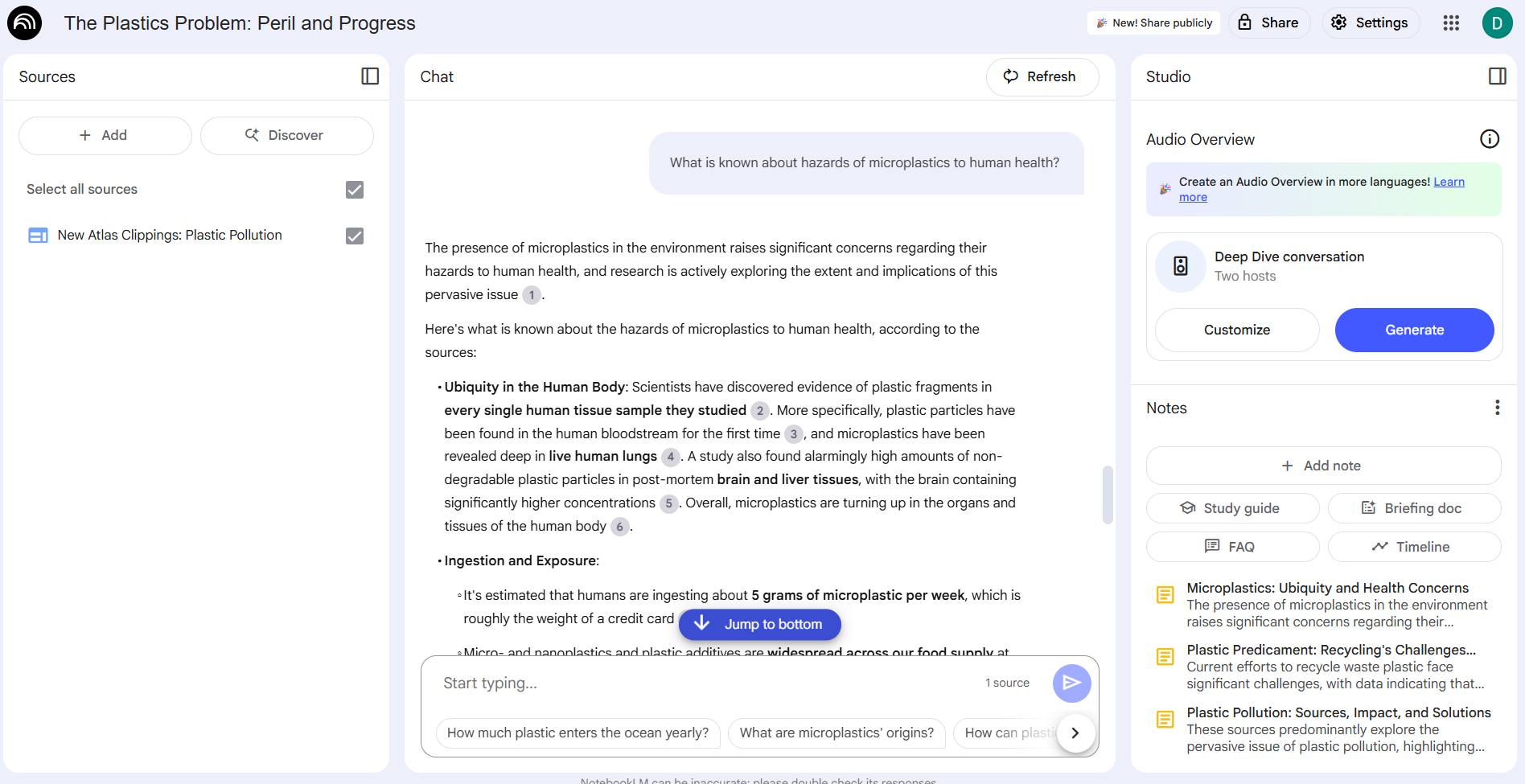Open the user account avatar
This screenshot has width=1525, height=784.
coord(1497,23)
